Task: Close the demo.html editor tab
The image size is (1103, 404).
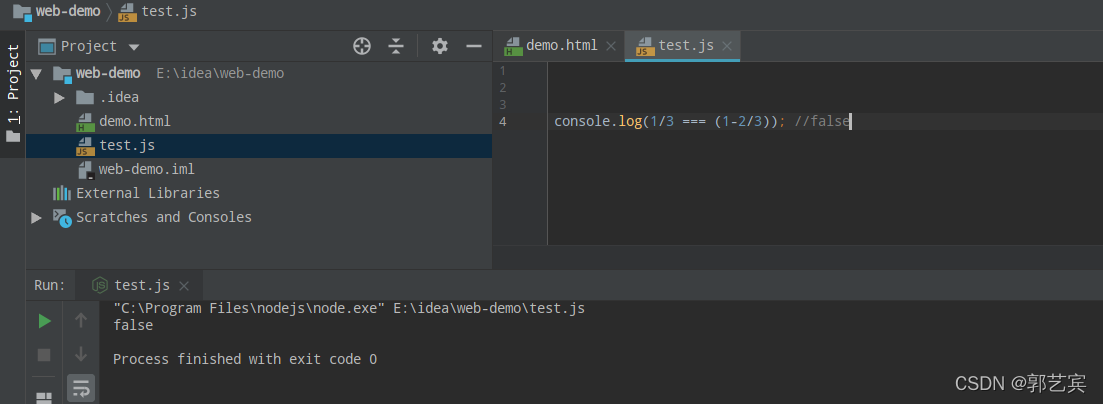Action: tap(611, 46)
